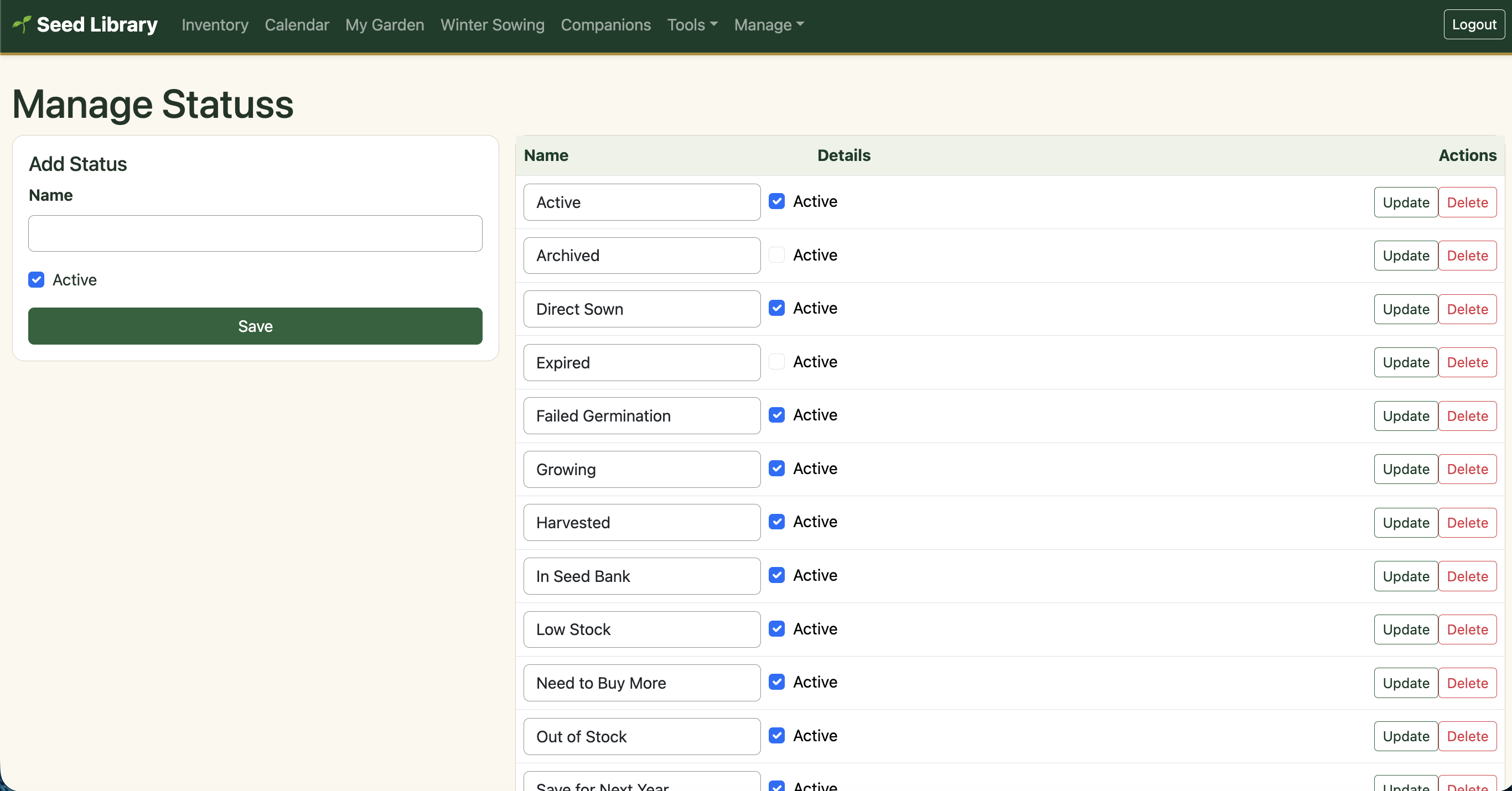Screen dimensions: 1512x791
Task: Update the Growing status
Action: coord(1405,470)
